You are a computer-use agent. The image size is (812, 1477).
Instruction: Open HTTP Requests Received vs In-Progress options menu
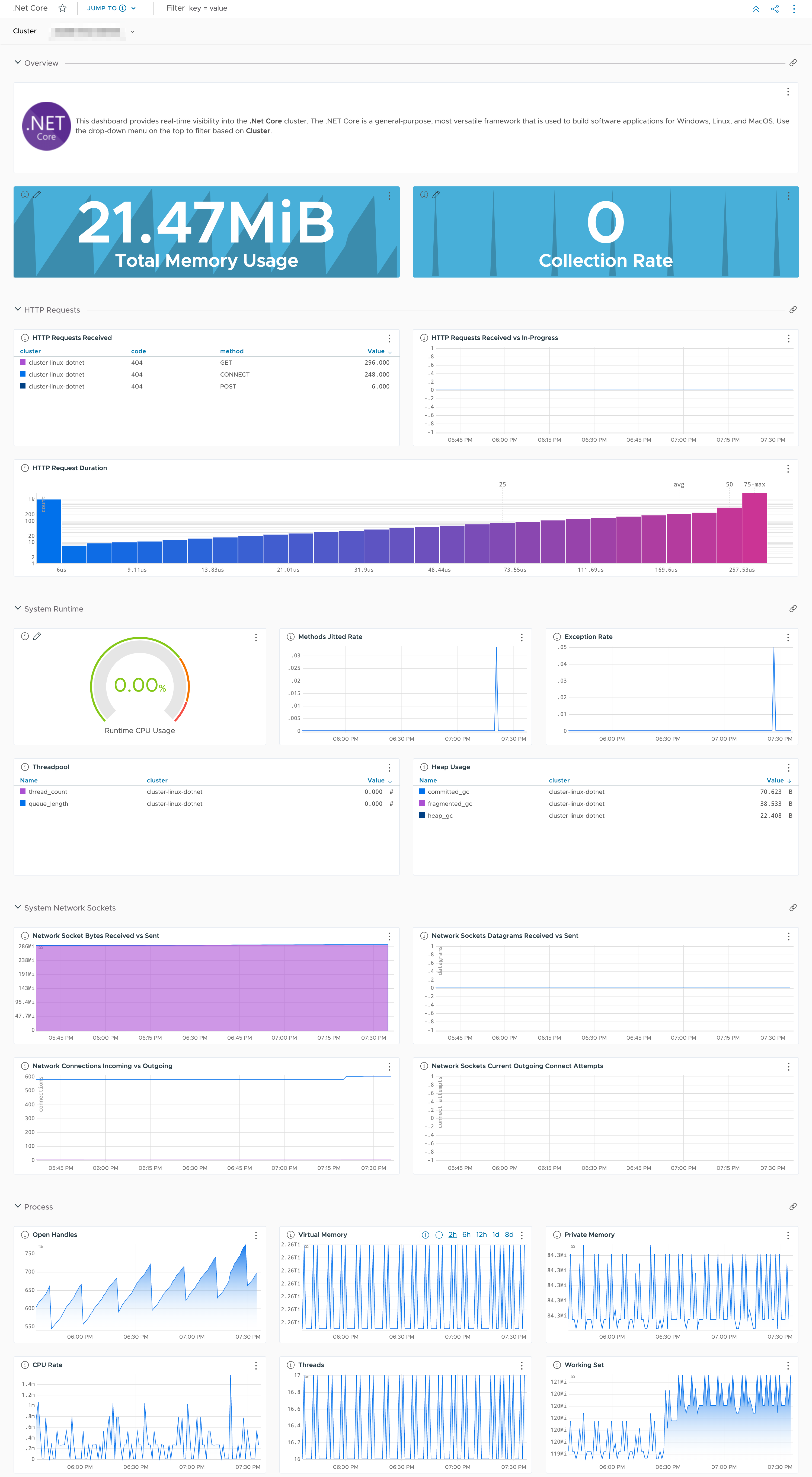788,338
